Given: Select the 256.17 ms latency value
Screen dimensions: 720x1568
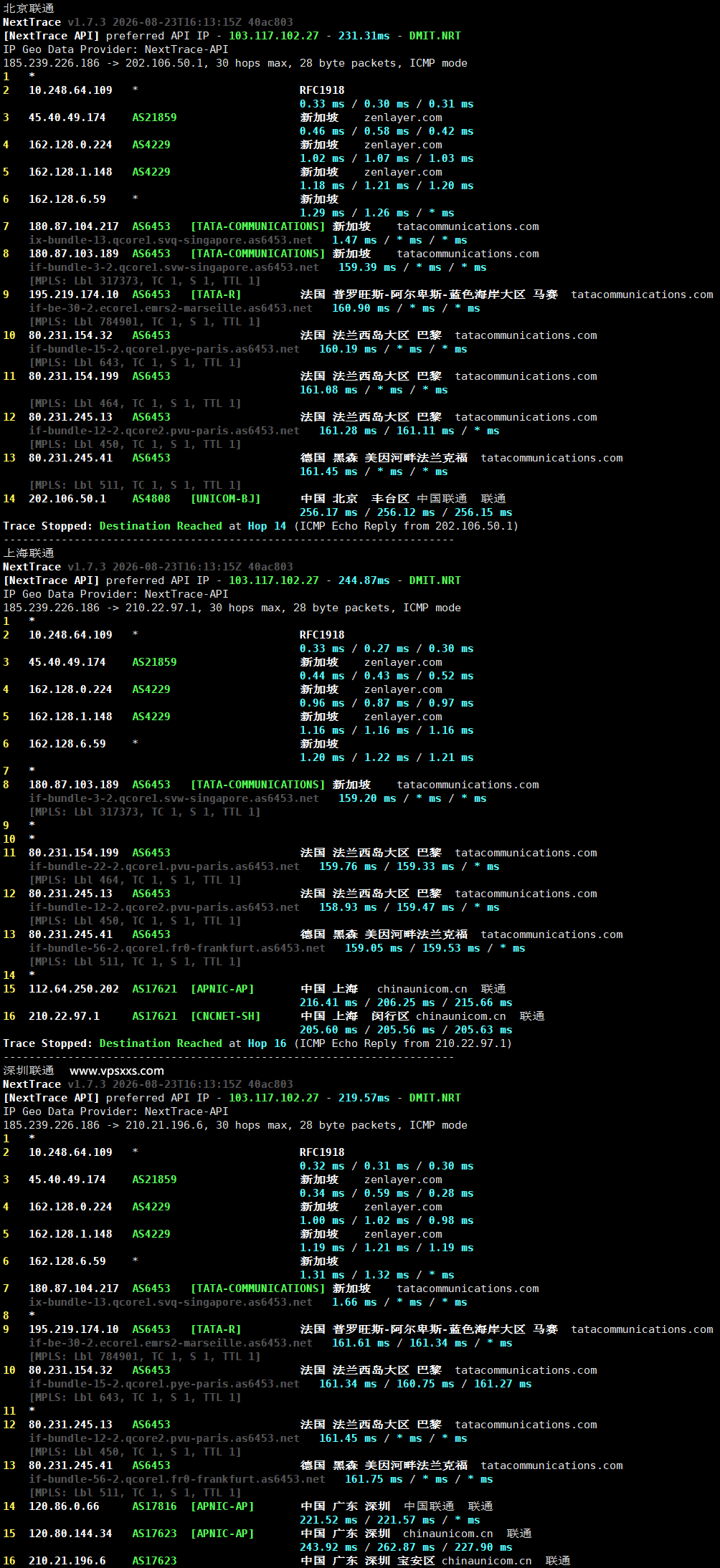Looking at the screenshot, I should point(328,512).
